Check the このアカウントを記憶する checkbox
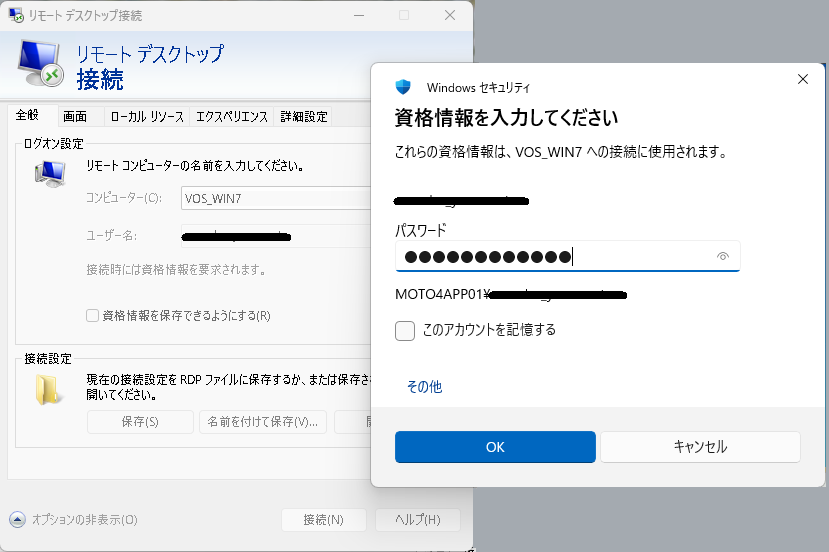 point(405,330)
